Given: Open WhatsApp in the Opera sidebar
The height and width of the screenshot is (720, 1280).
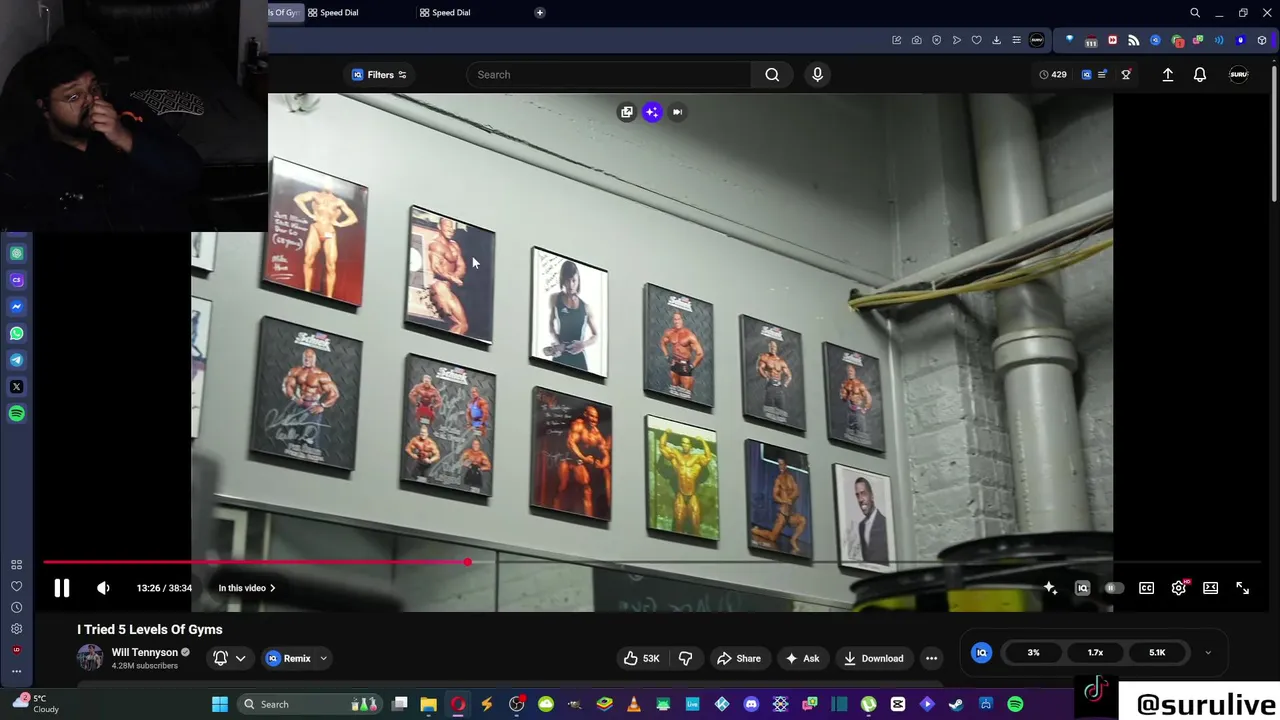Looking at the screenshot, I should click(16, 334).
